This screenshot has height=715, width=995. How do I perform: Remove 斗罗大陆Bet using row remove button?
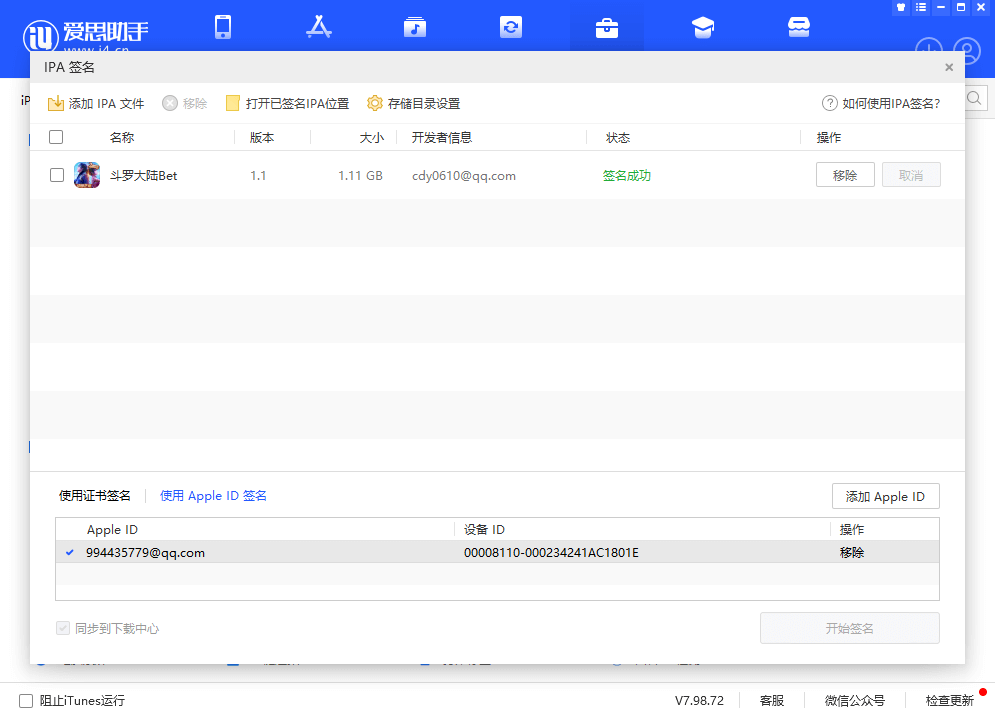(x=845, y=175)
